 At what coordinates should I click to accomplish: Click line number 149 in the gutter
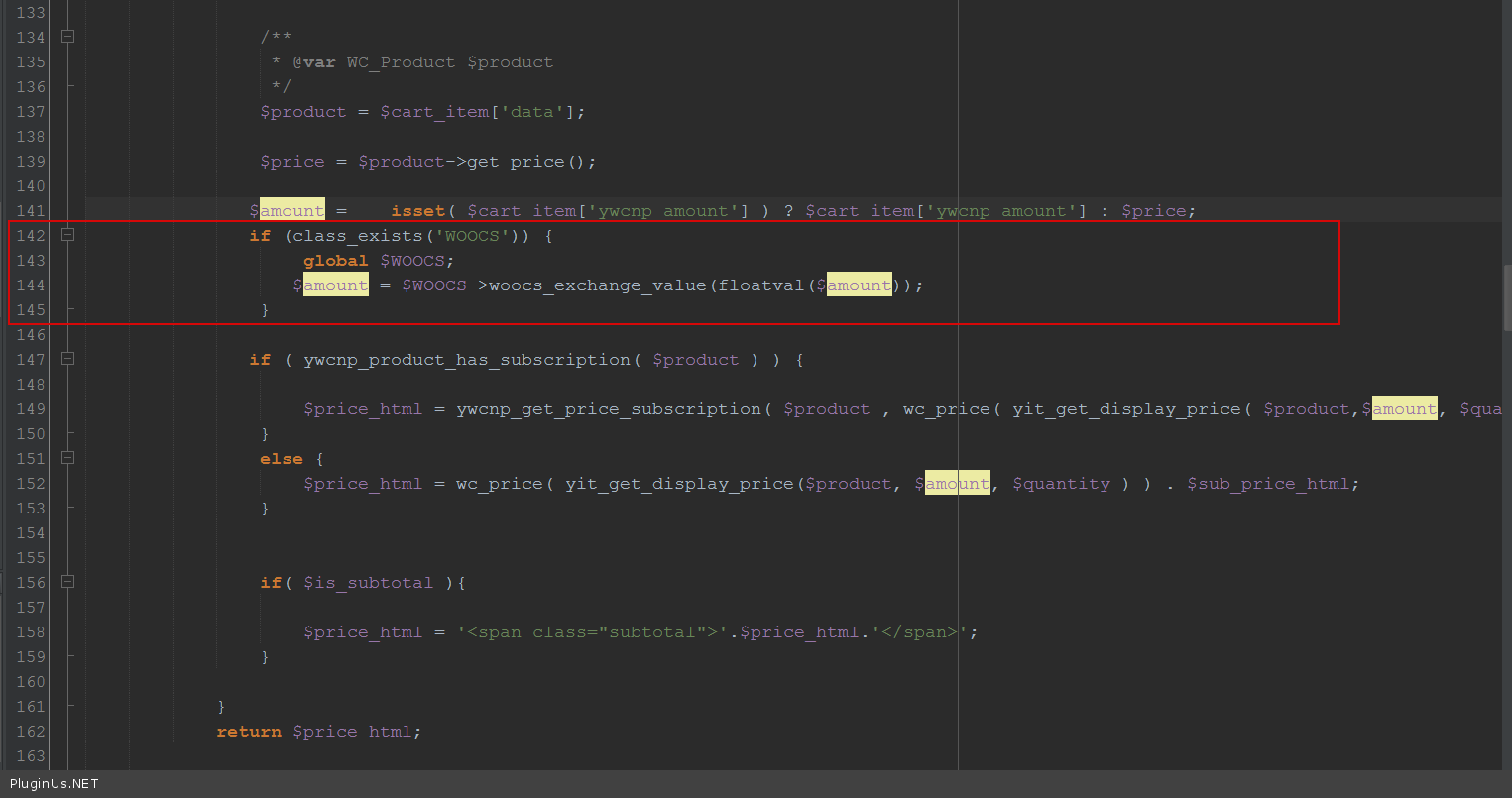31,409
